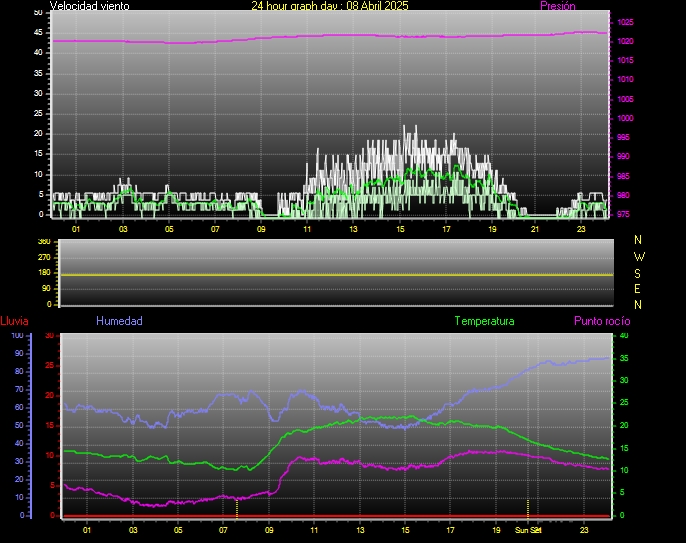Click the "S" compass label
This screenshot has width=686, height=543.
click(638, 273)
